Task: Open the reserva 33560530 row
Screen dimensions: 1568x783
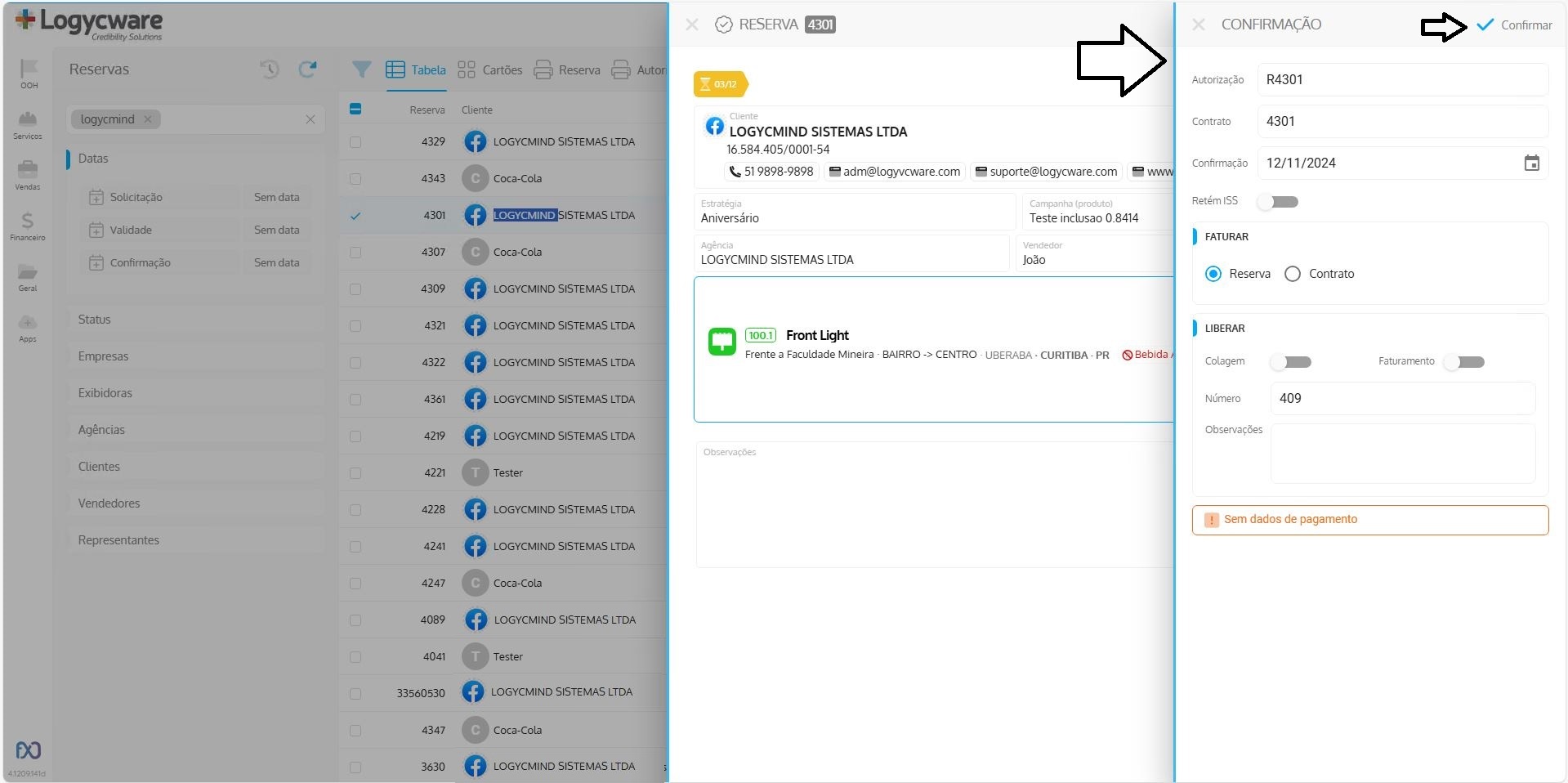Action: (504, 692)
